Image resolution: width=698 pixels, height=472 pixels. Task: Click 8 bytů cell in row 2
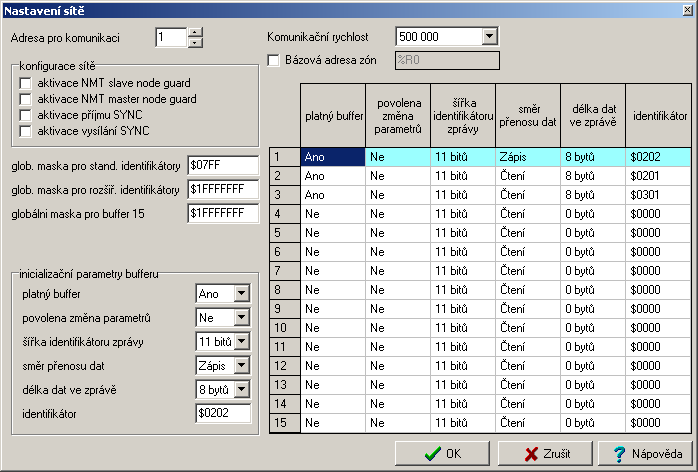[x=593, y=176]
